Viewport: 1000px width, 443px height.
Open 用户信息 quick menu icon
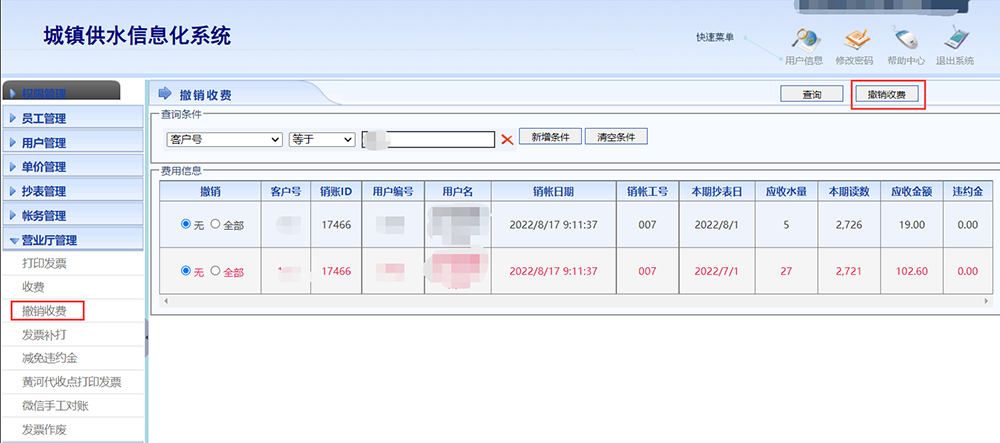point(804,40)
